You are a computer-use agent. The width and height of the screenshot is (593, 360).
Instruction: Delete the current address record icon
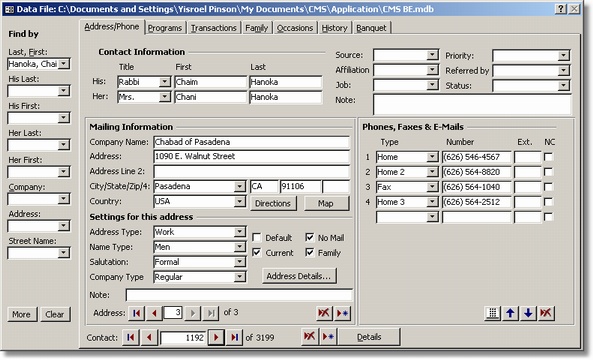tap(324, 313)
